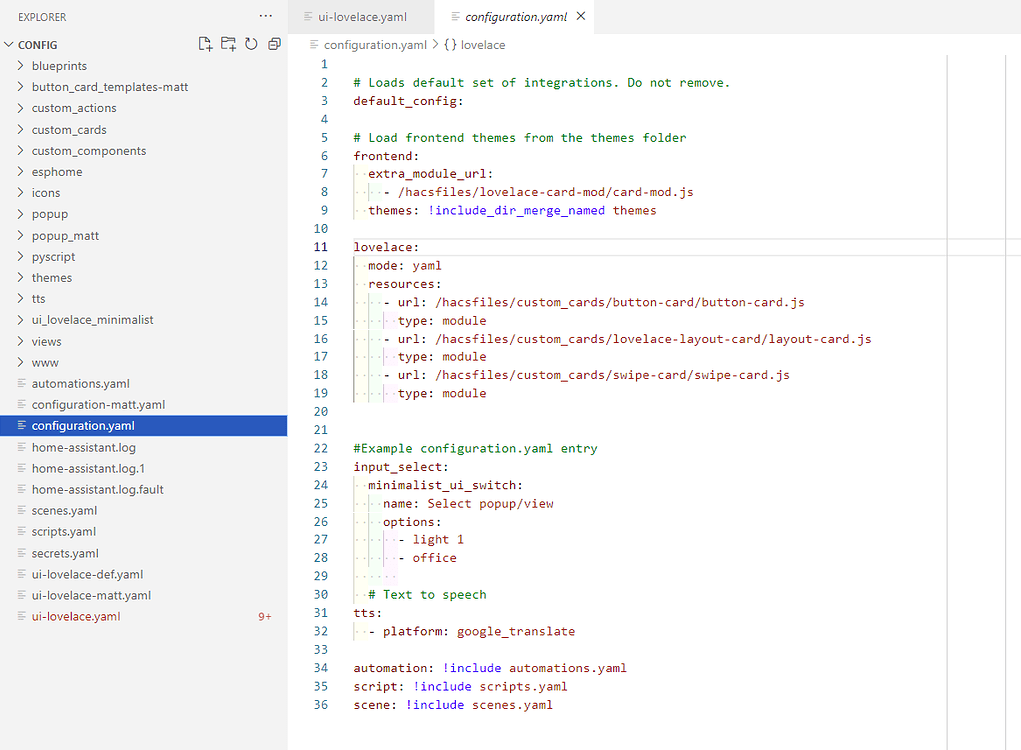Image resolution: width=1021 pixels, height=750 pixels.
Task: Open the Views and More Actions menu
Action: [265, 16]
